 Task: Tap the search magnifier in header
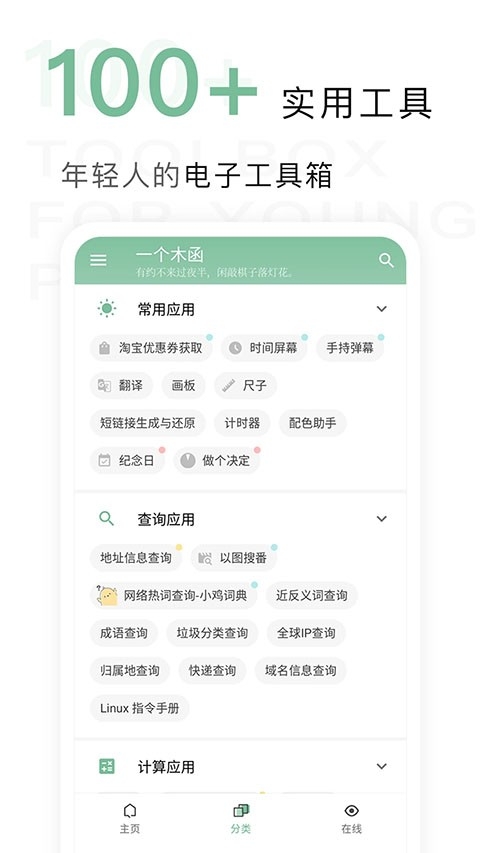[x=386, y=260]
